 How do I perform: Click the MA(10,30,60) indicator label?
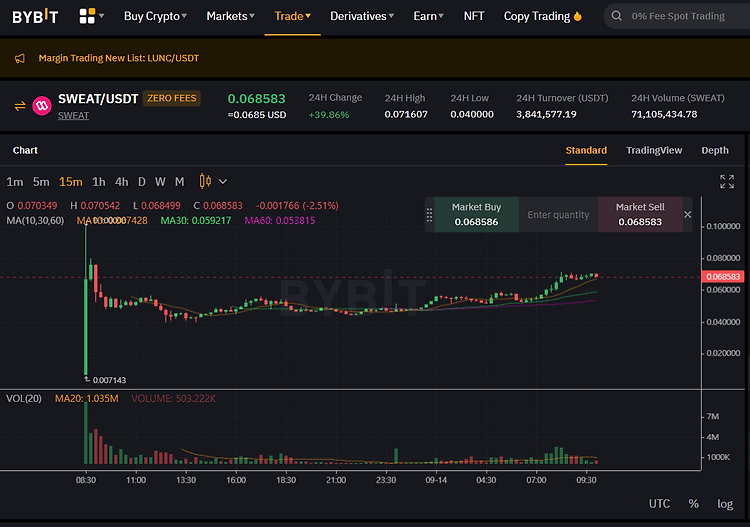pyautogui.click(x=35, y=220)
